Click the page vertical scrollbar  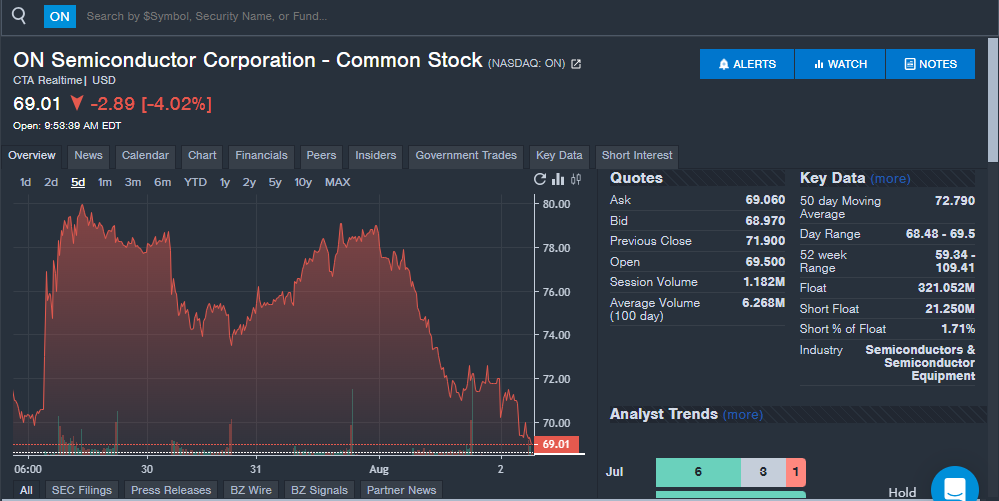(x=993, y=99)
